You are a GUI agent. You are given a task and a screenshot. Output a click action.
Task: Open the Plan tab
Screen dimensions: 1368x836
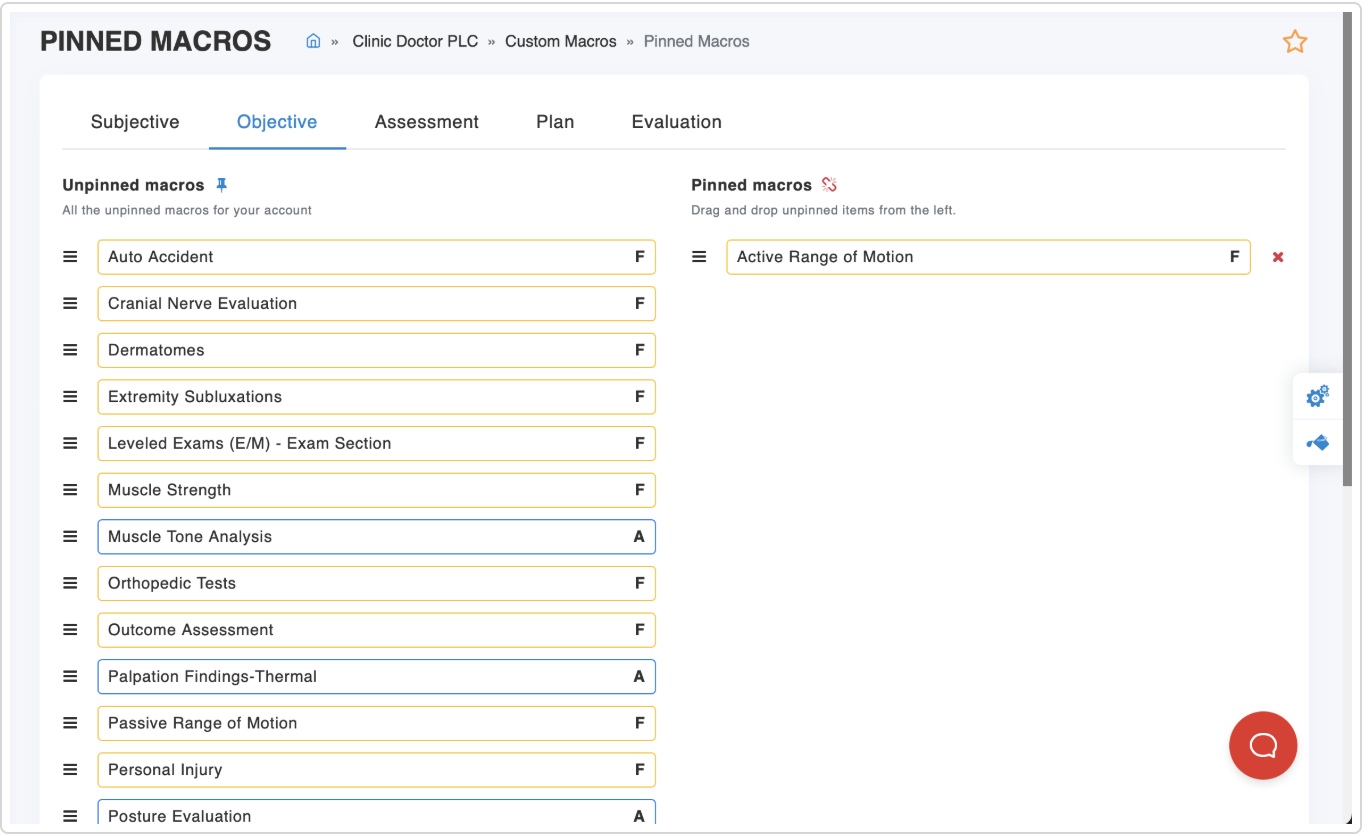555,122
